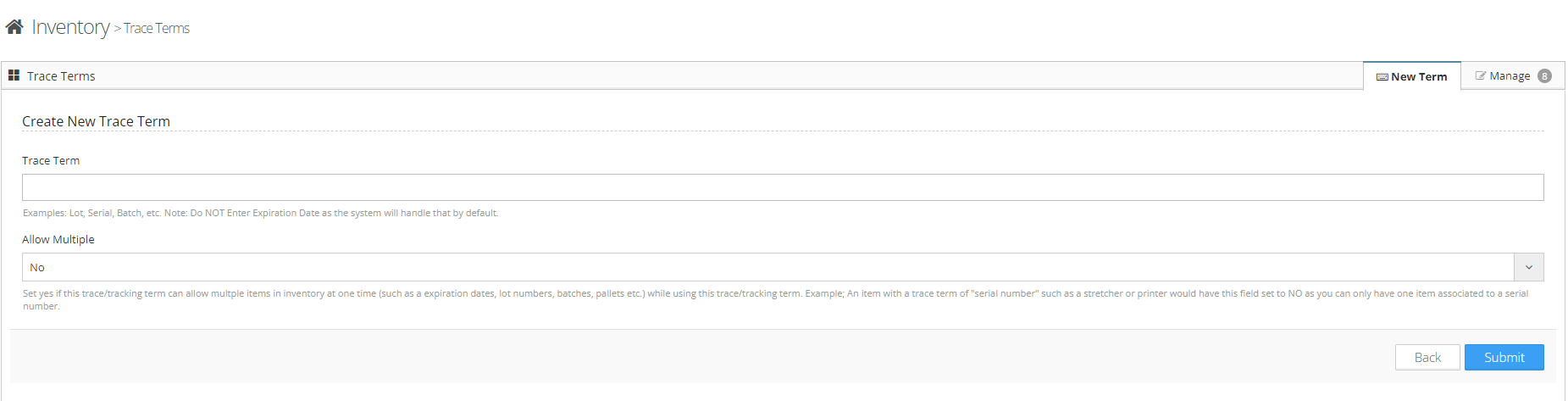Open the Manage tab
Viewport: 1568px width, 401px height.
point(1510,75)
